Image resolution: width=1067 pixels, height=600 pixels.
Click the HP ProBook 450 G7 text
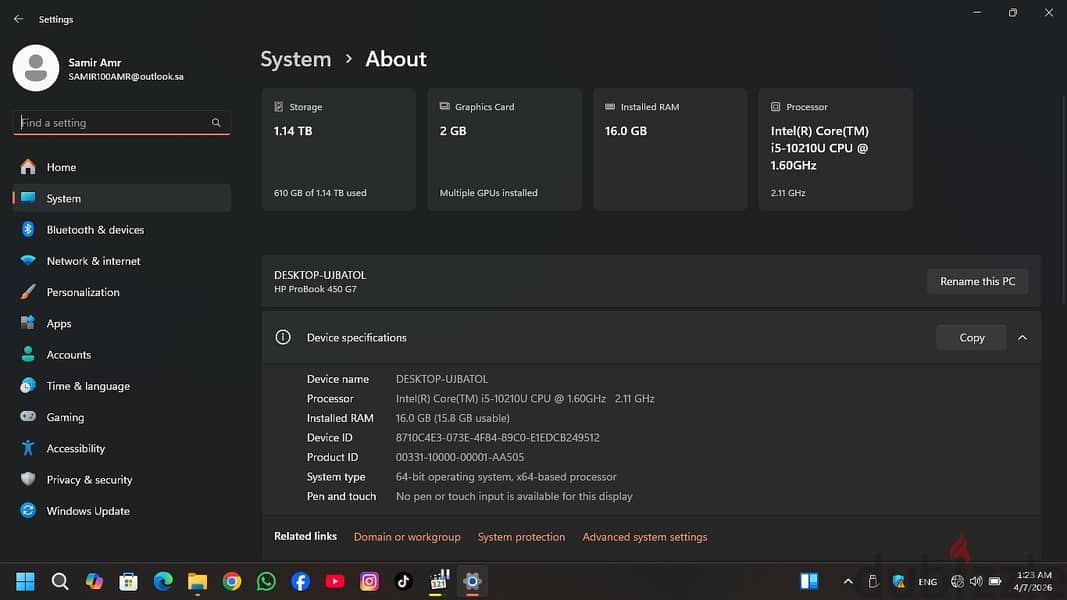click(x=315, y=289)
